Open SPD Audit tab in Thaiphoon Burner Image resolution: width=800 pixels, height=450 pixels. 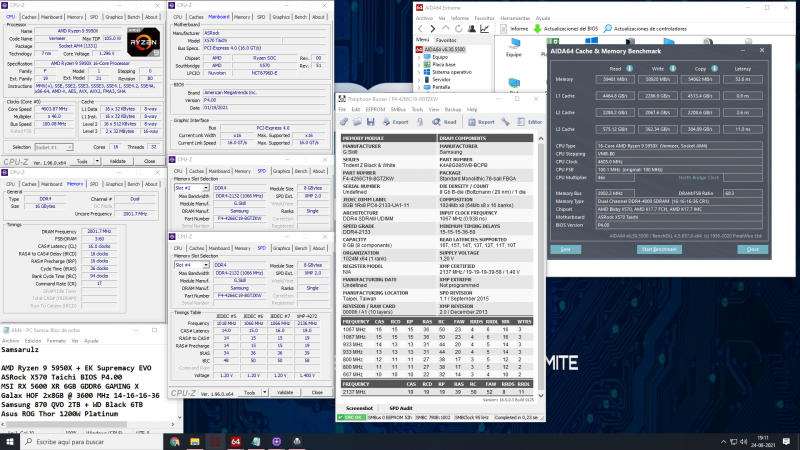click(401, 408)
